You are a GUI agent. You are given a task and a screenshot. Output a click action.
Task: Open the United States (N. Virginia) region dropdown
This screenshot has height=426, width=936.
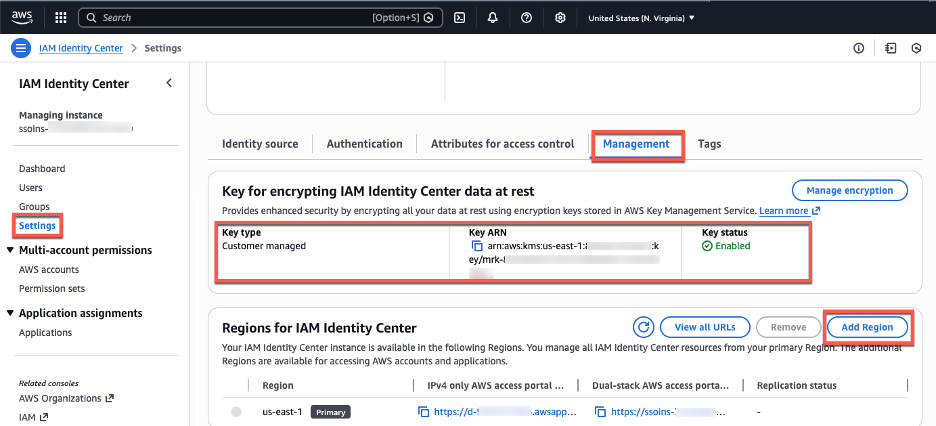(x=641, y=18)
